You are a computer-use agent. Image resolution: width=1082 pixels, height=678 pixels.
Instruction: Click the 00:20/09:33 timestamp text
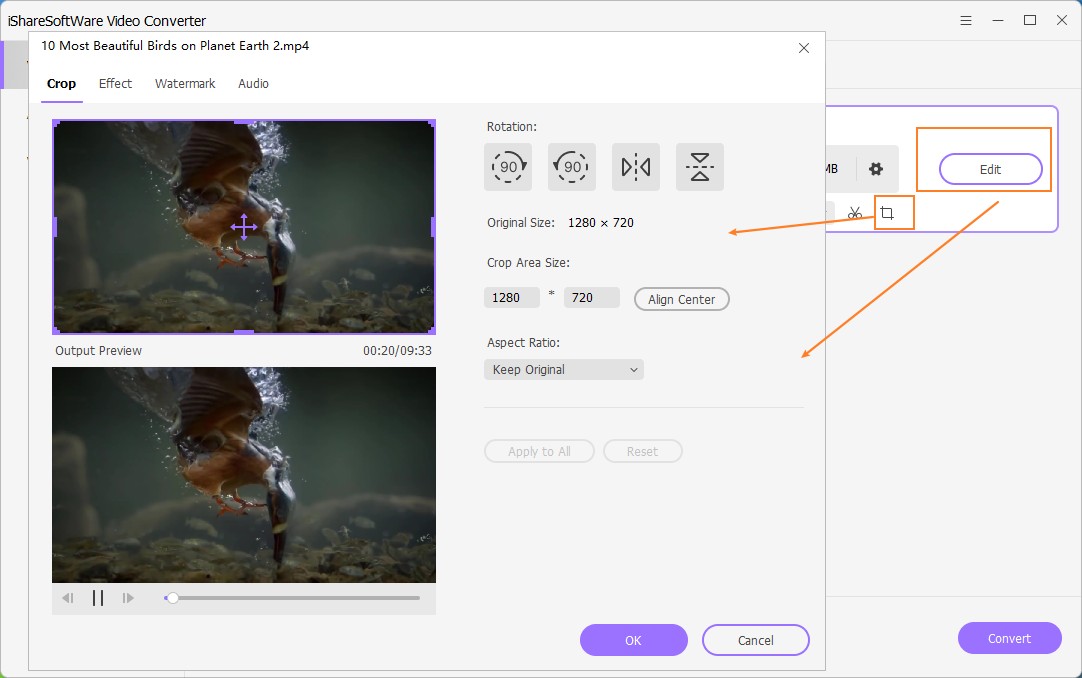click(x=397, y=351)
